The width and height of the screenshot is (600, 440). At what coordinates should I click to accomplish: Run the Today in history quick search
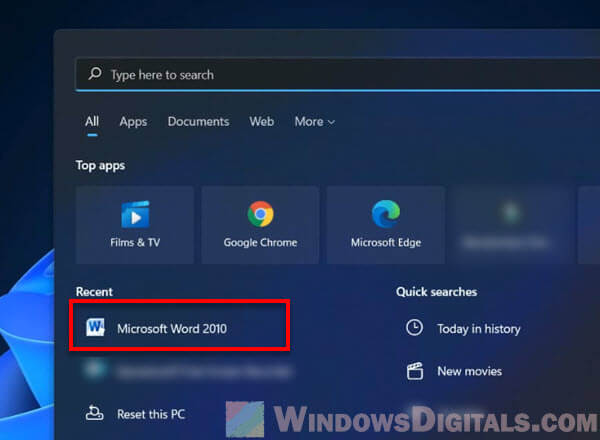pyautogui.click(x=463, y=328)
